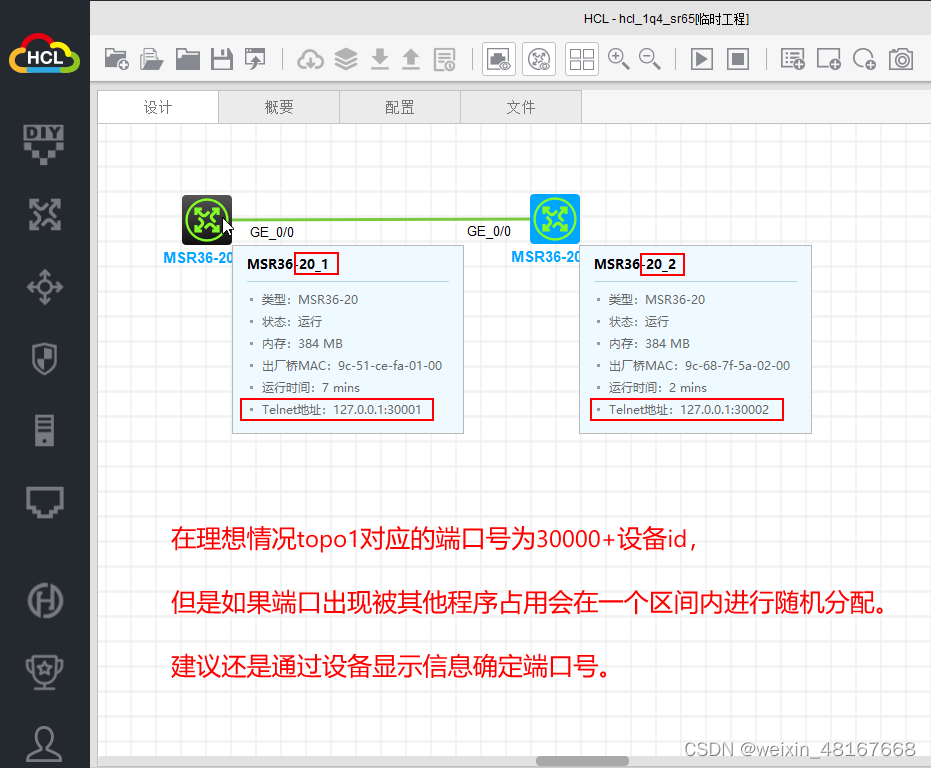Image resolution: width=931 pixels, height=768 pixels.
Task: Stop all devices with the stop button
Action: pos(738,59)
